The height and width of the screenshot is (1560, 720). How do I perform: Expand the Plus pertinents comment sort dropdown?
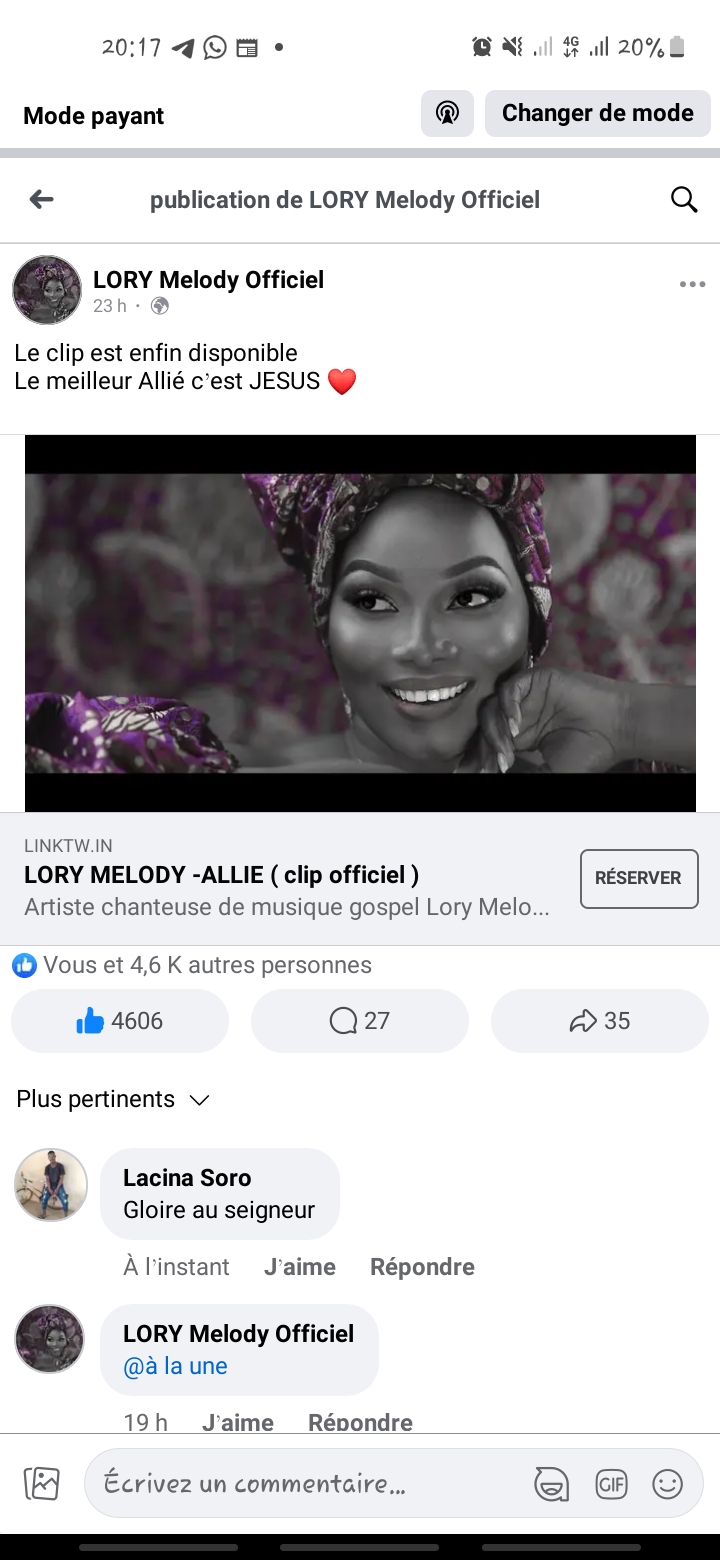(113, 1100)
